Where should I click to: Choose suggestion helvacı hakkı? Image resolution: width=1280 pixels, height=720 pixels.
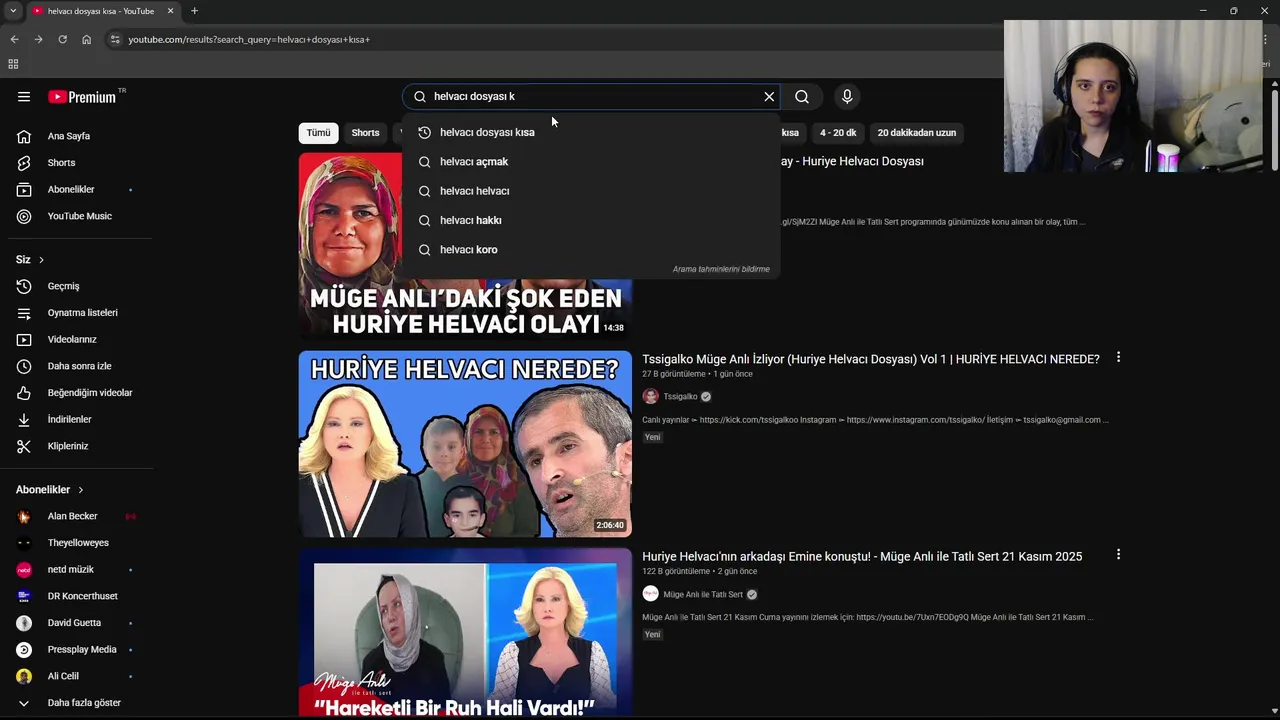[x=590, y=220]
